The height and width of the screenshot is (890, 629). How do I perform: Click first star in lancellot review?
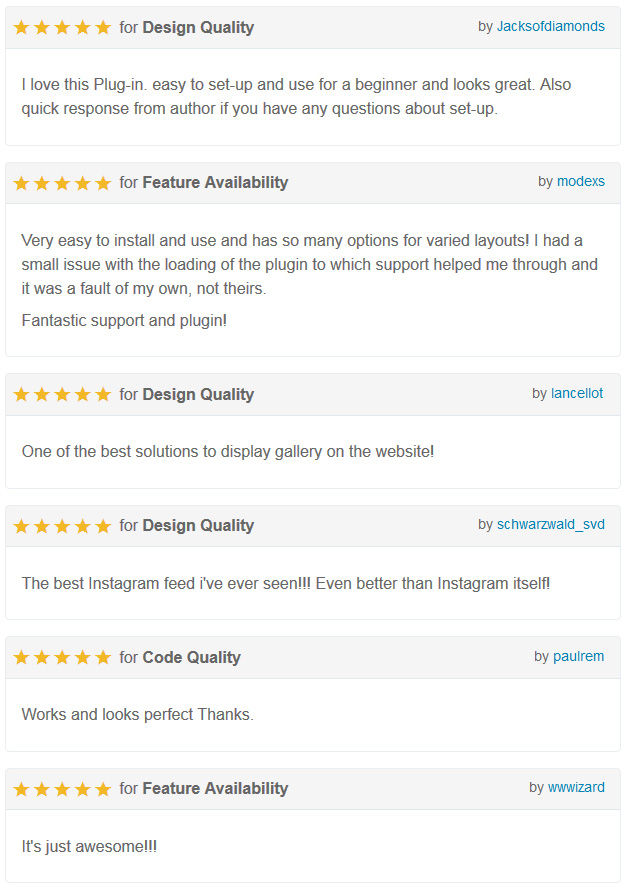[x=22, y=394]
